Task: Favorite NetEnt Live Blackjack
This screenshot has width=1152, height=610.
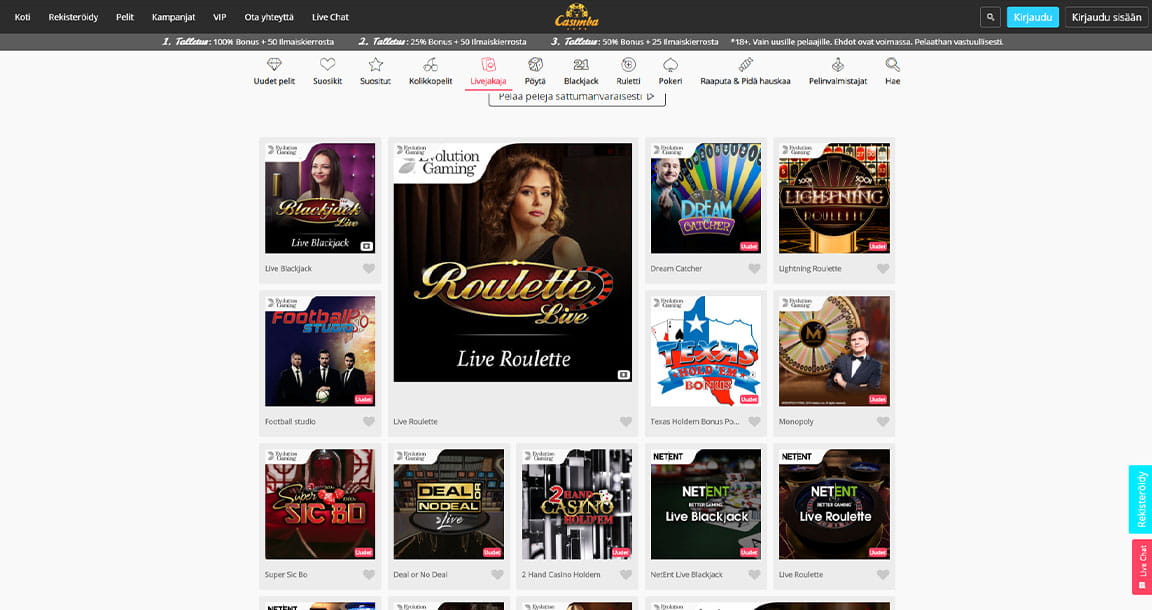Action: pos(755,575)
